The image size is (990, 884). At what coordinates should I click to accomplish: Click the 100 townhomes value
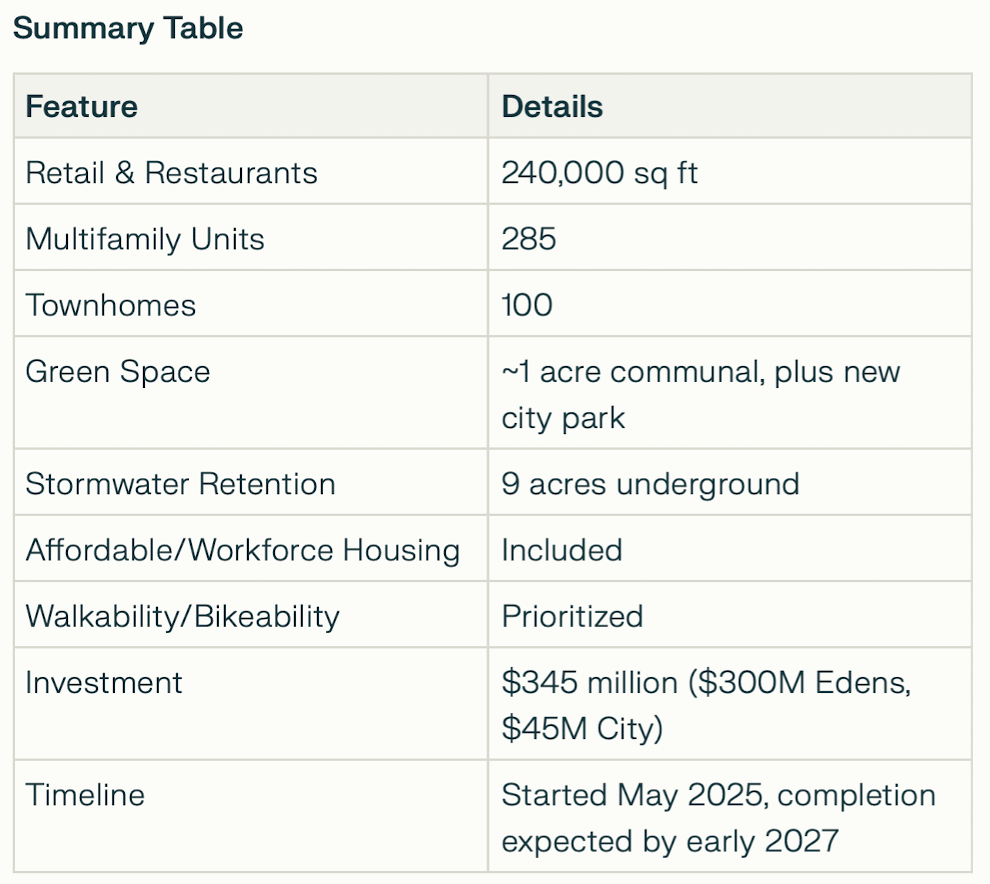coord(527,305)
